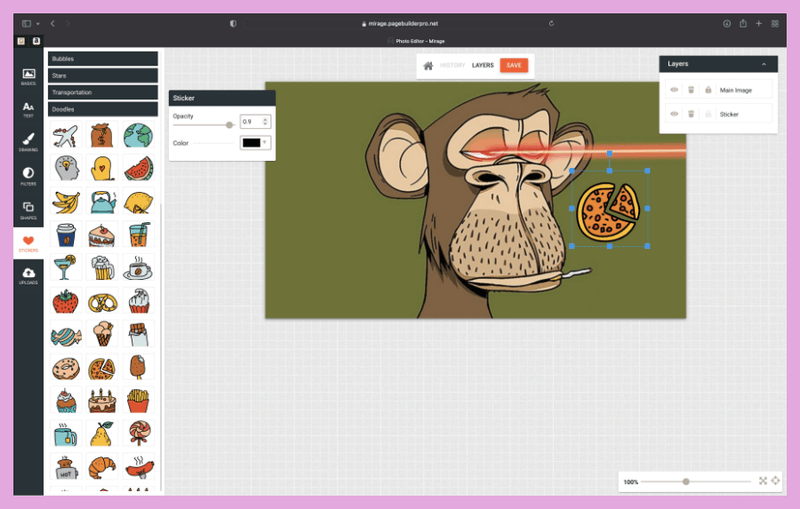Toggle lock on Main Image layer

(x=708, y=90)
